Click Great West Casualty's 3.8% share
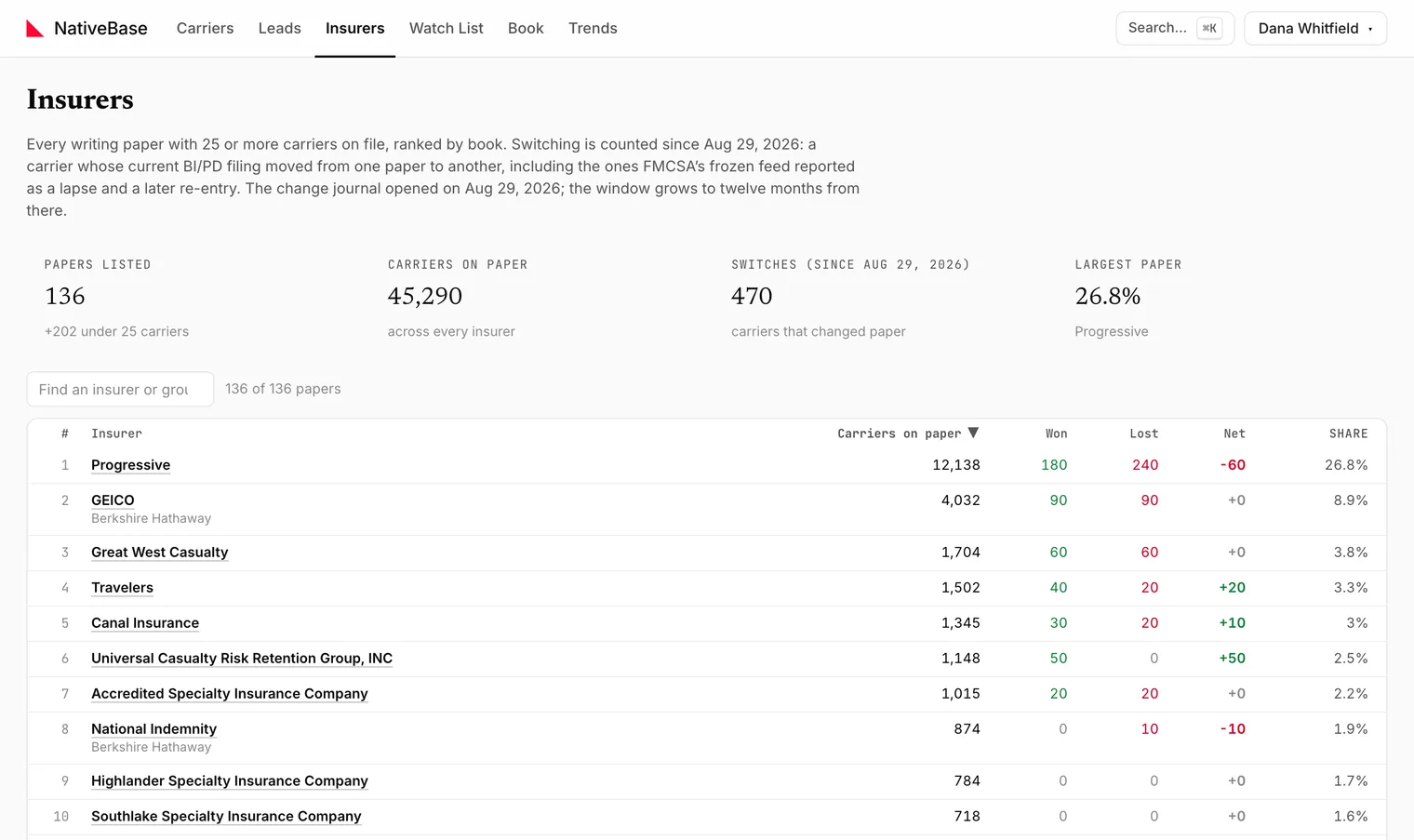Viewport: 1414px width, 840px height. click(1351, 553)
